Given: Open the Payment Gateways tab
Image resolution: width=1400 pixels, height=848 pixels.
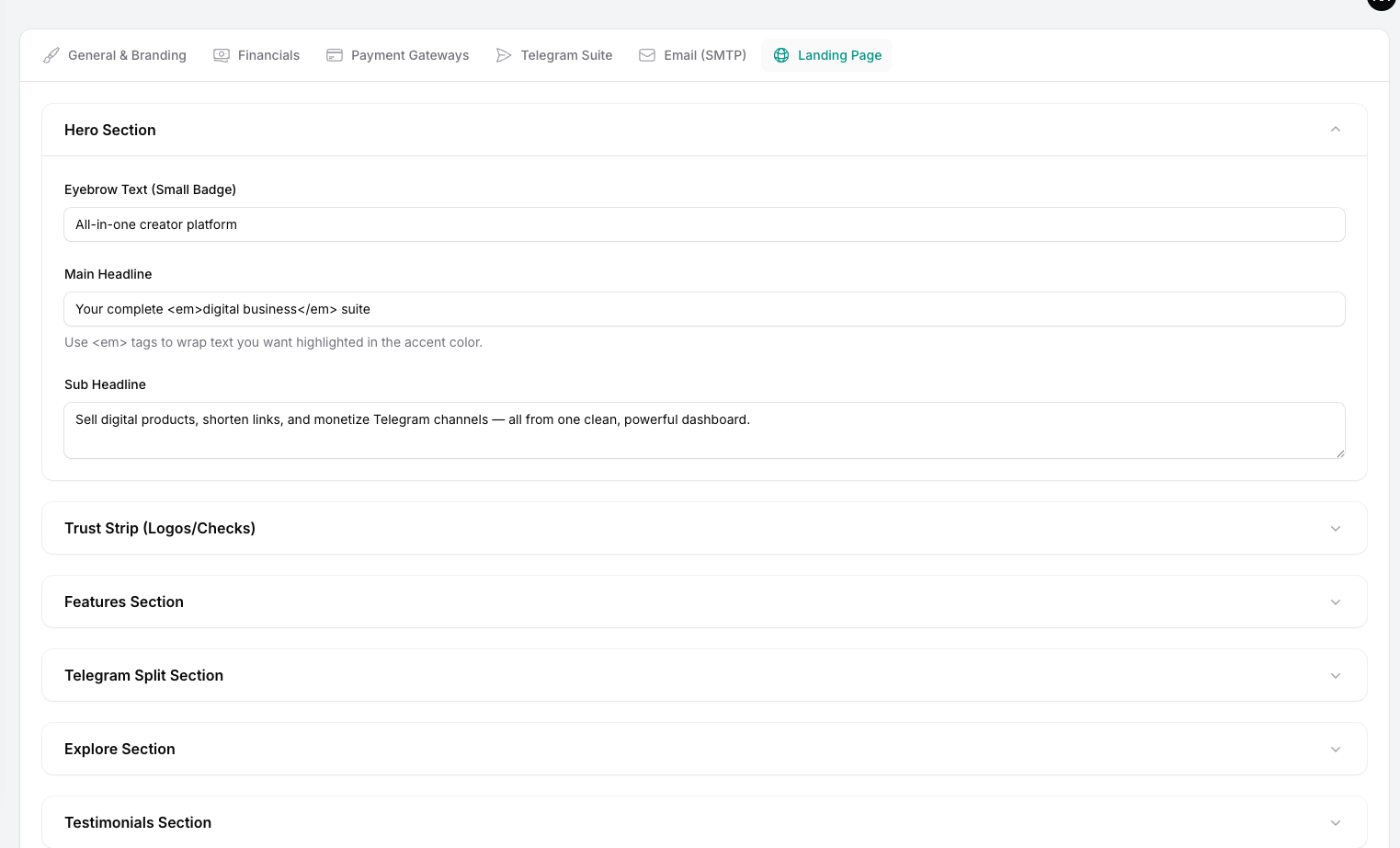Looking at the screenshot, I should (410, 55).
